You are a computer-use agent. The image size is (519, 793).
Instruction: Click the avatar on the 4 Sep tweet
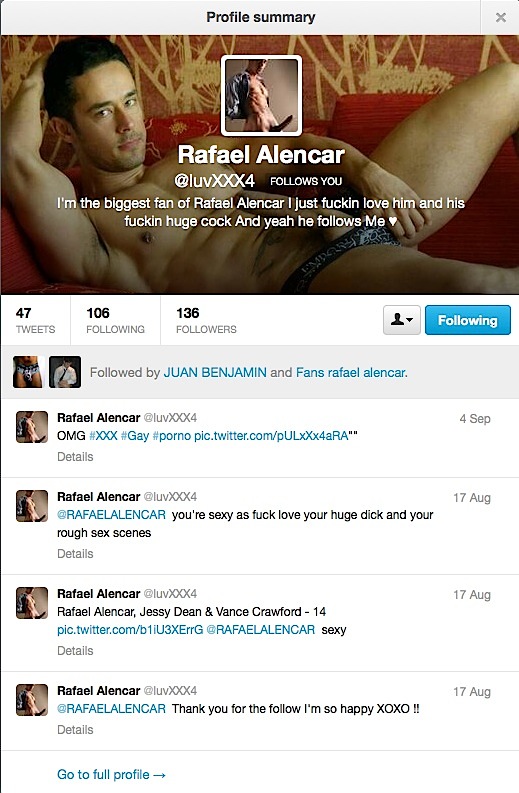coord(32,427)
